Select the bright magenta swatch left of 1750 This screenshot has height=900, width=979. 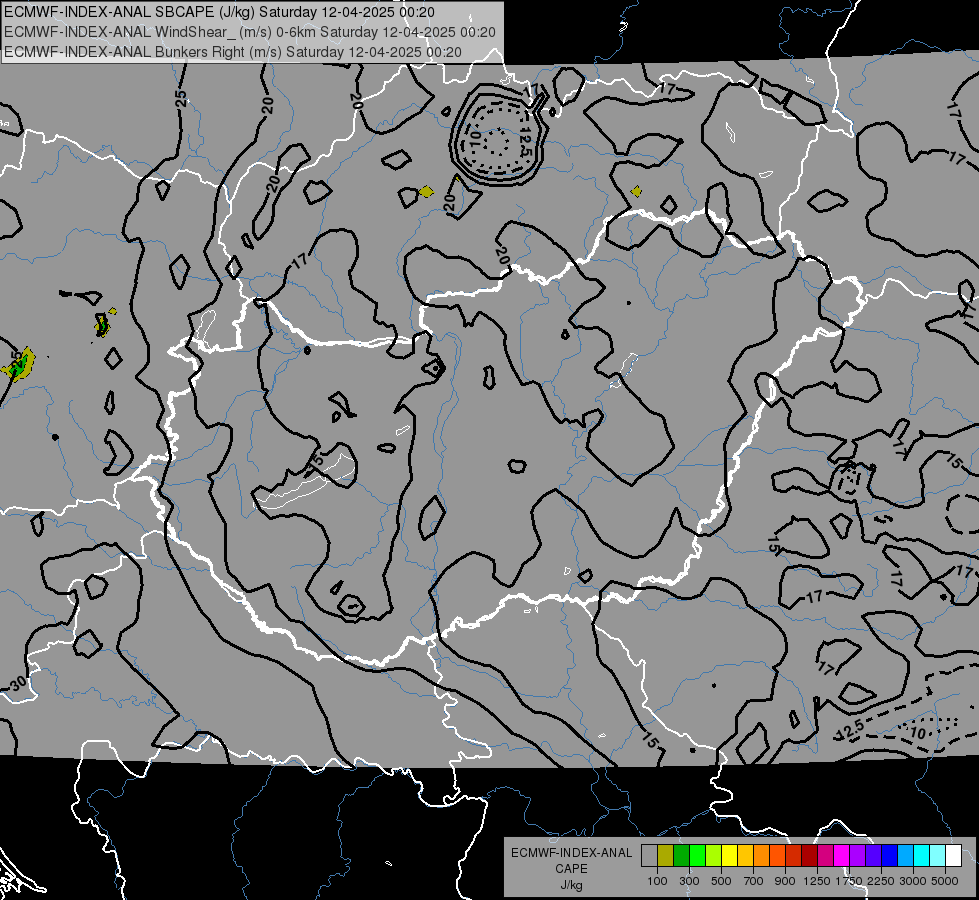pyautogui.click(x=842, y=855)
